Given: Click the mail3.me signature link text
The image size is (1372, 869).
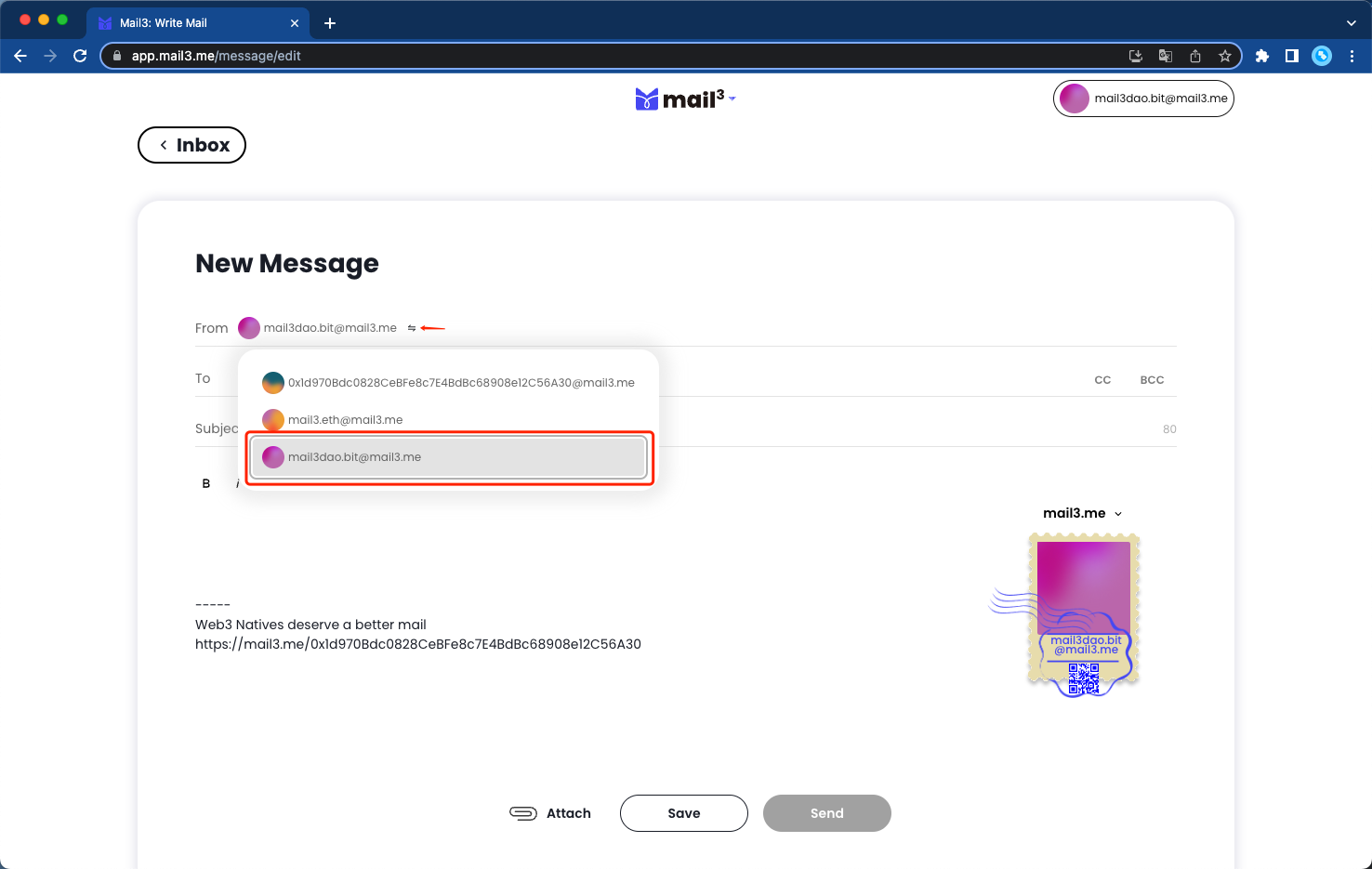Looking at the screenshot, I should pos(418,644).
